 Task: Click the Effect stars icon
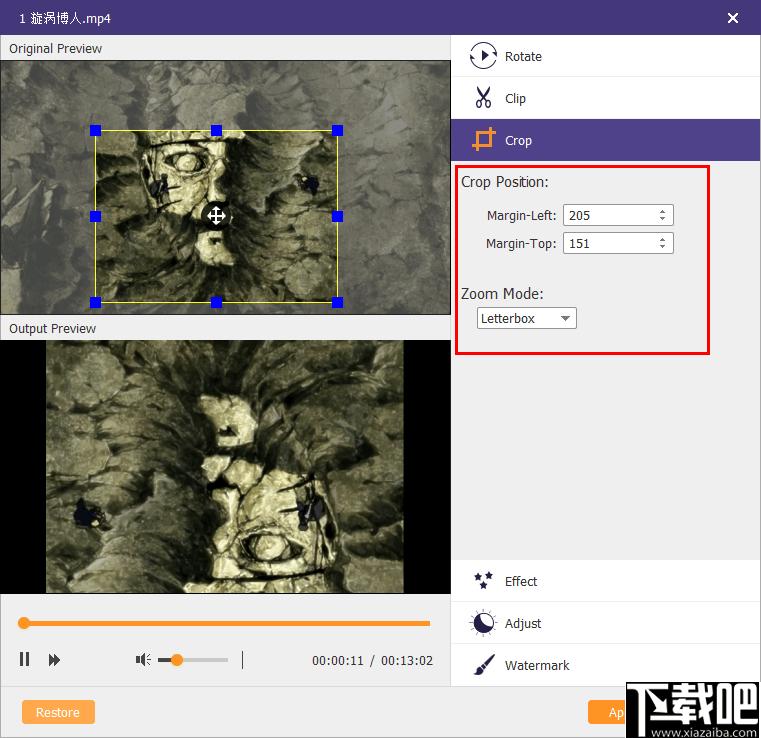(483, 580)
